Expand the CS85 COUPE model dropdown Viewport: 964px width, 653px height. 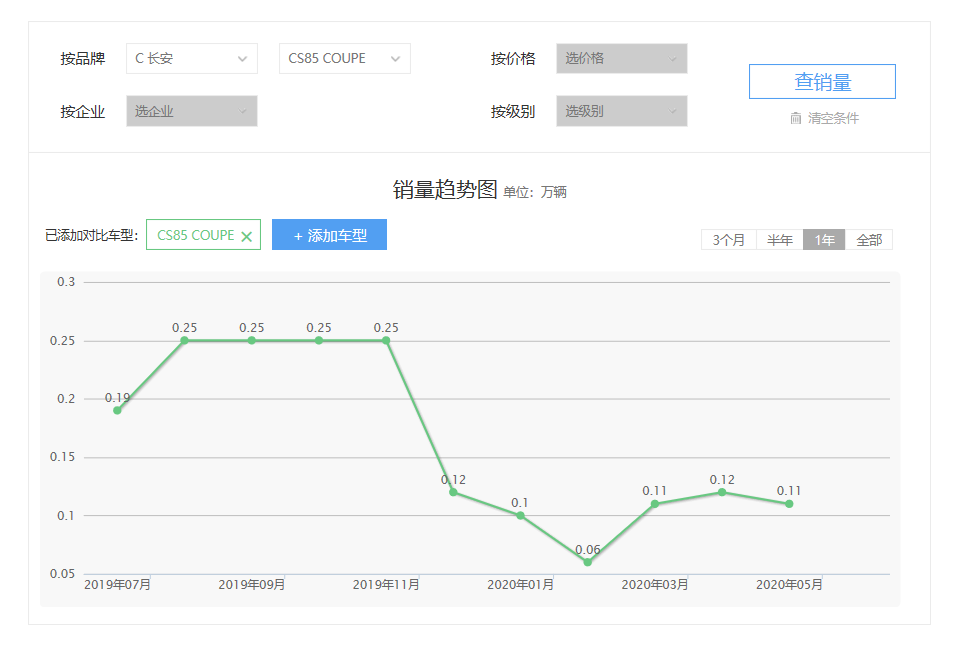344,58
